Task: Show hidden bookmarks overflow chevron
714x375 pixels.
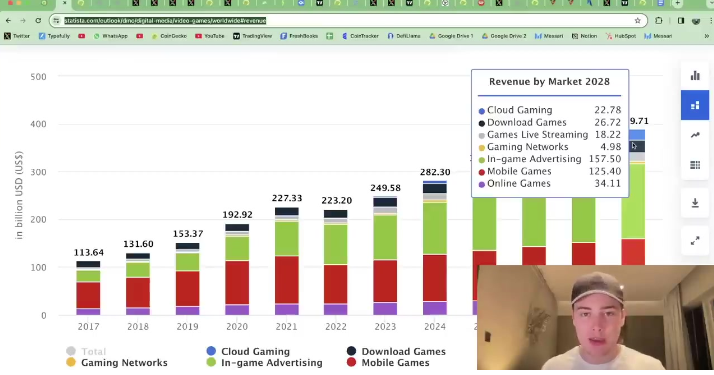Action: coord(707,36)
